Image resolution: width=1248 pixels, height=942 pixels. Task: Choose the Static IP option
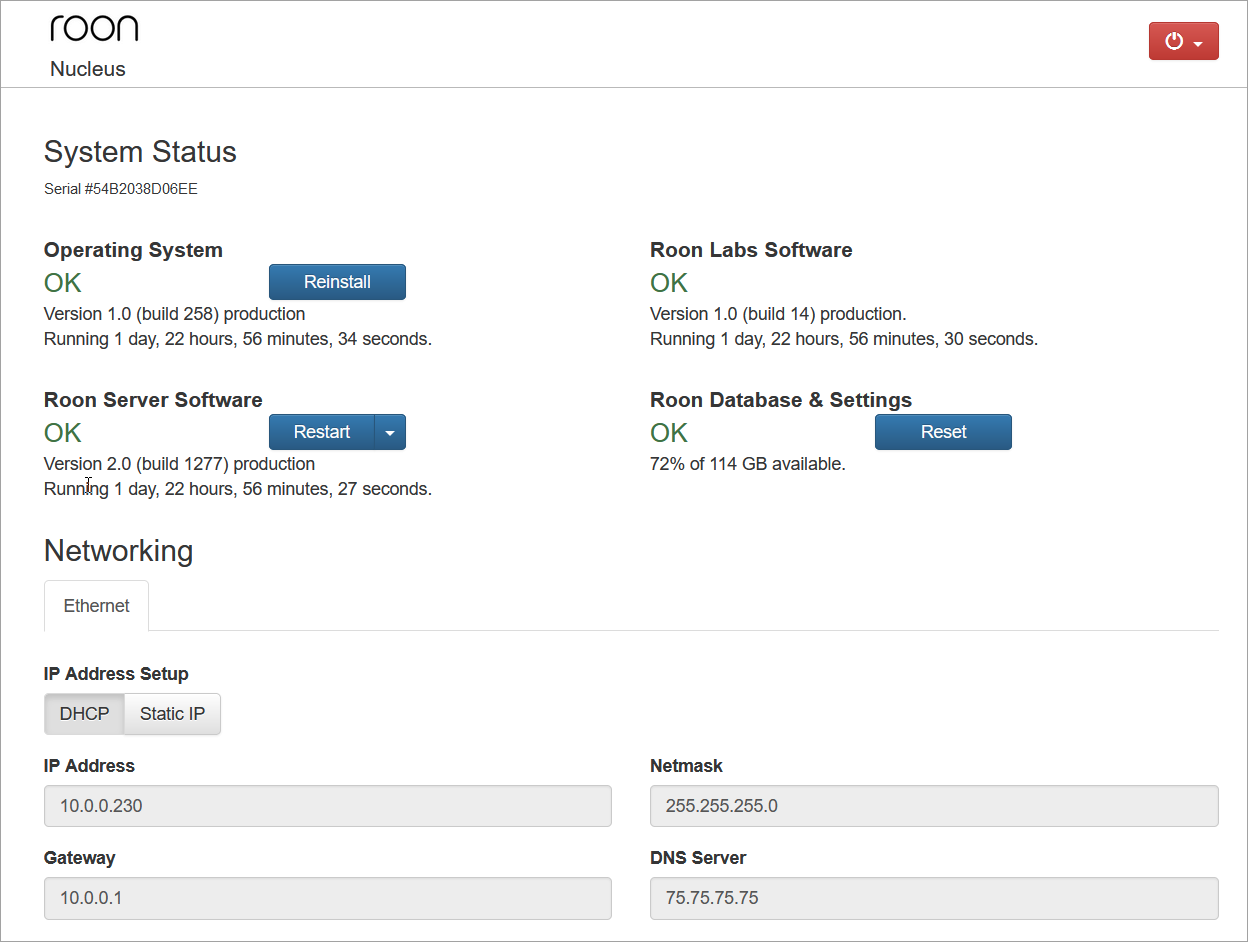(172, 714)
